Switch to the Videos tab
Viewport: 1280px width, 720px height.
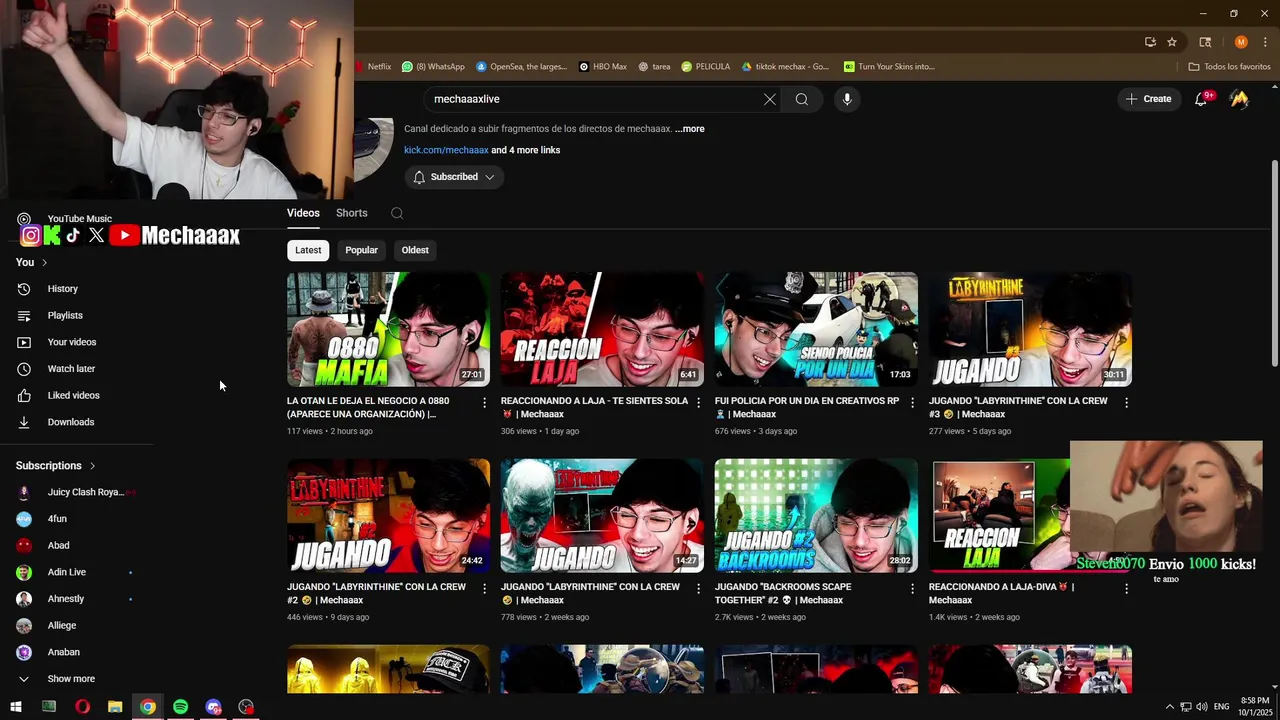point(303,213)
